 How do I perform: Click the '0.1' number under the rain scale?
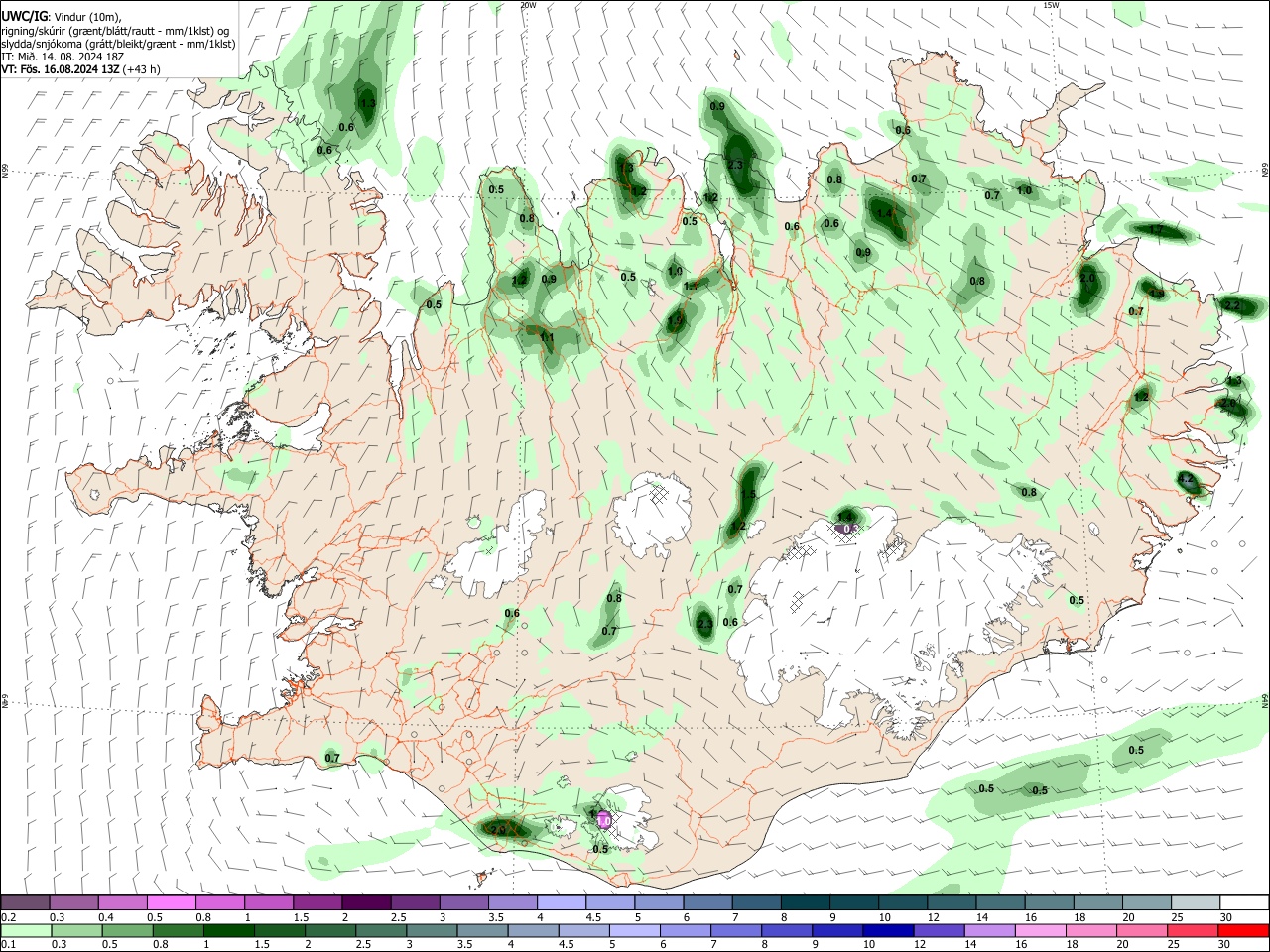coord(9,944)
